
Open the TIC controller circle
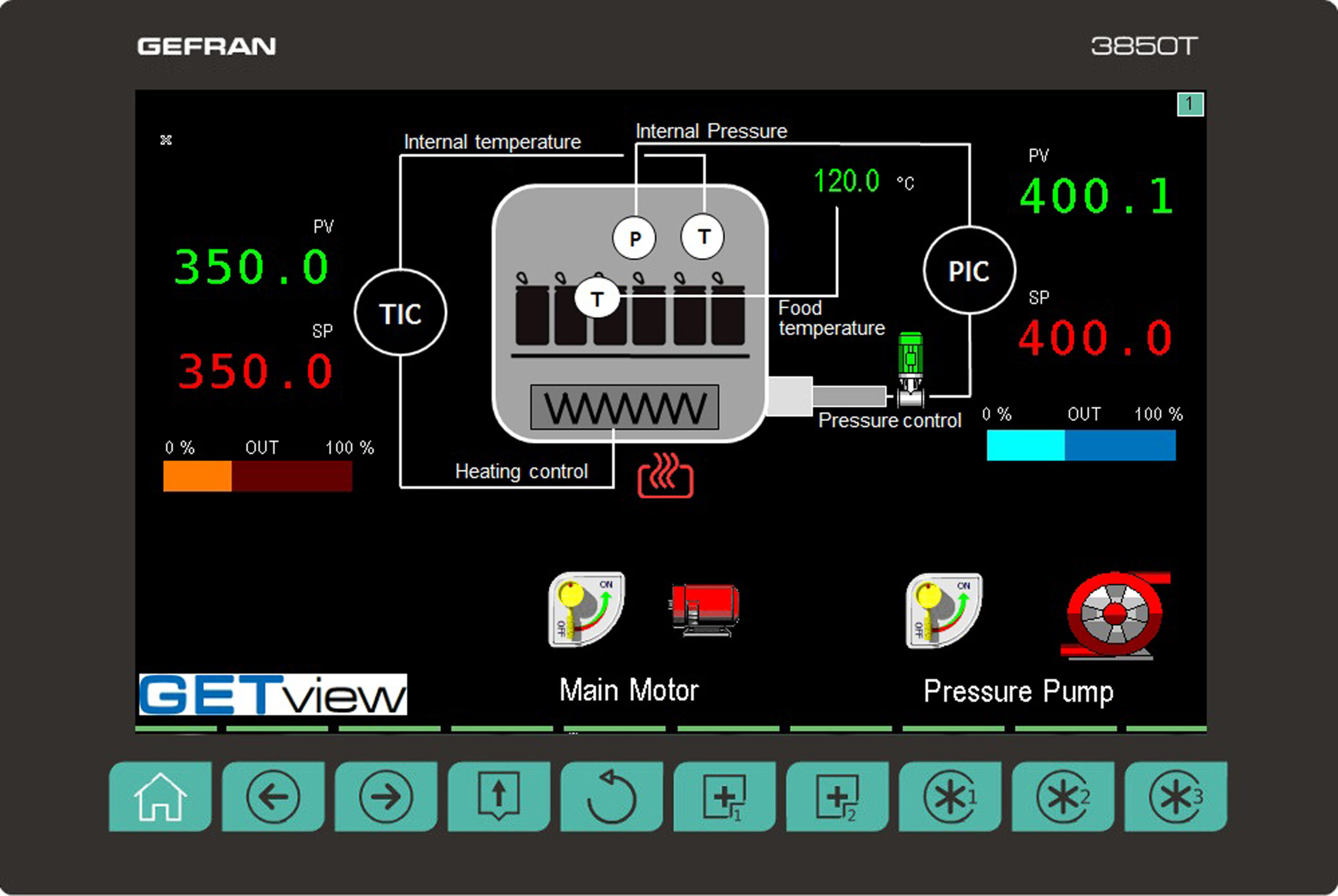pyautogui.click(x=400, y=313)
